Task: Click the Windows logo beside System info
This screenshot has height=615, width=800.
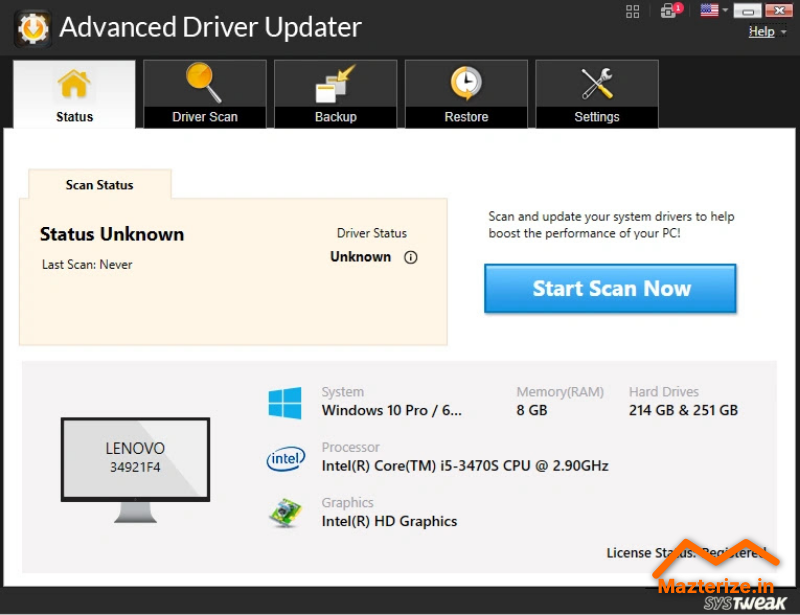Action: 287,402
